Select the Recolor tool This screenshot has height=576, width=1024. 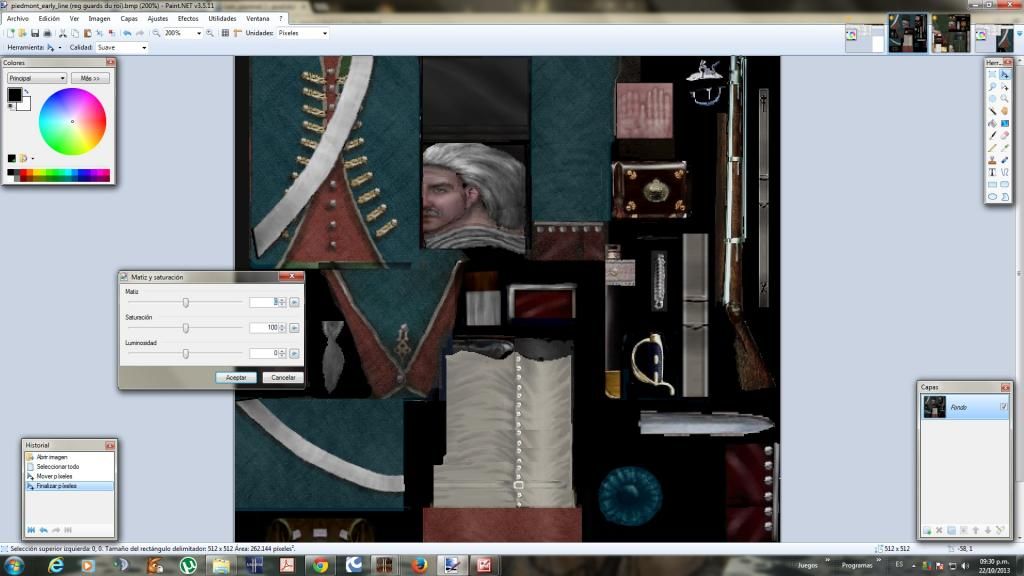1004,160
